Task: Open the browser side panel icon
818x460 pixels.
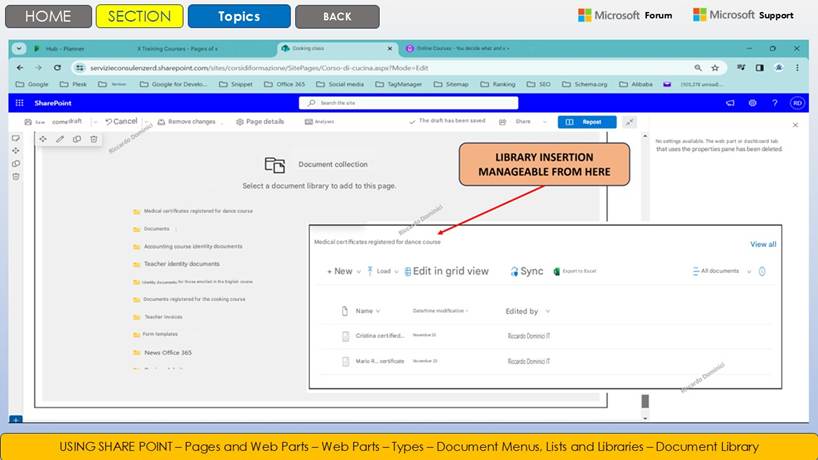Action: coord(760,68)
